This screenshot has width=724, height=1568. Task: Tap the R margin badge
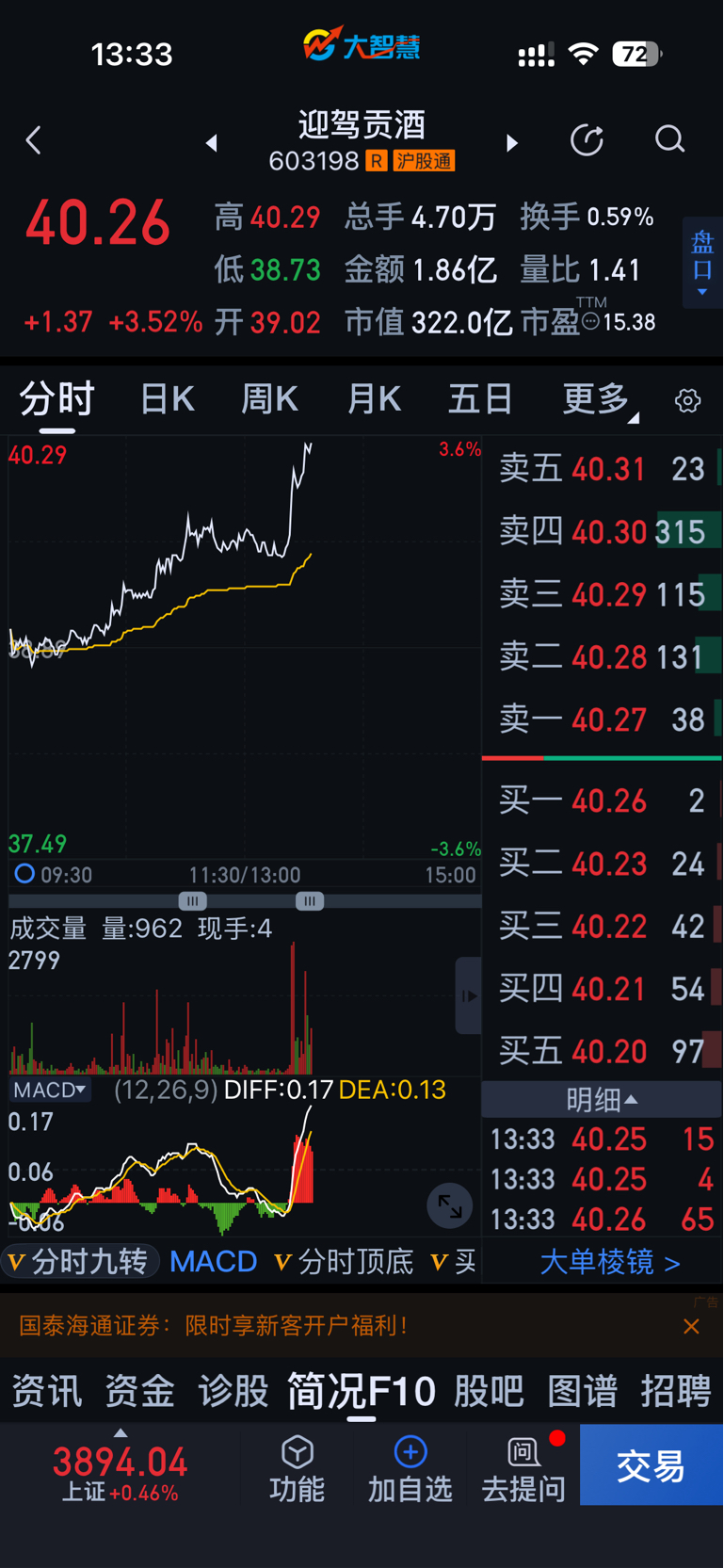[x=376, y=161]
